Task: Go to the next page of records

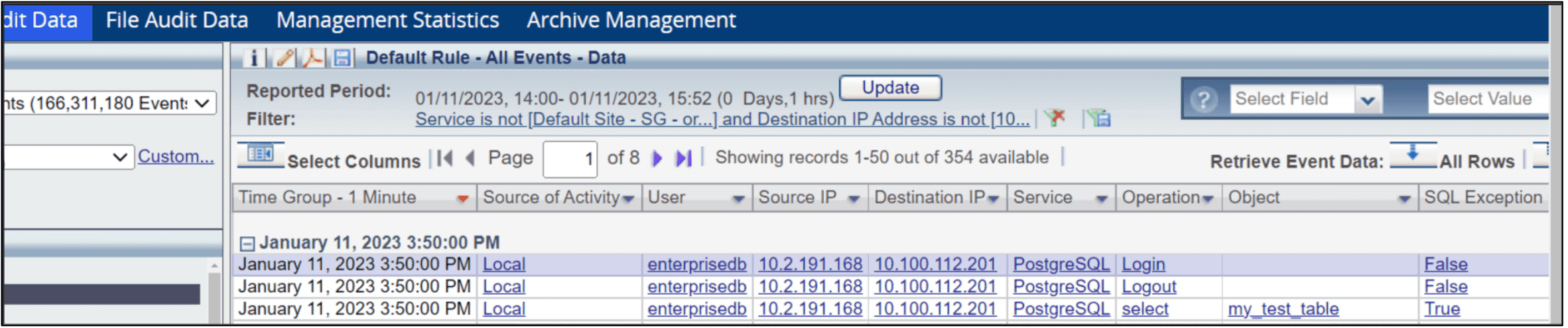Action: [x=657, y=158]
